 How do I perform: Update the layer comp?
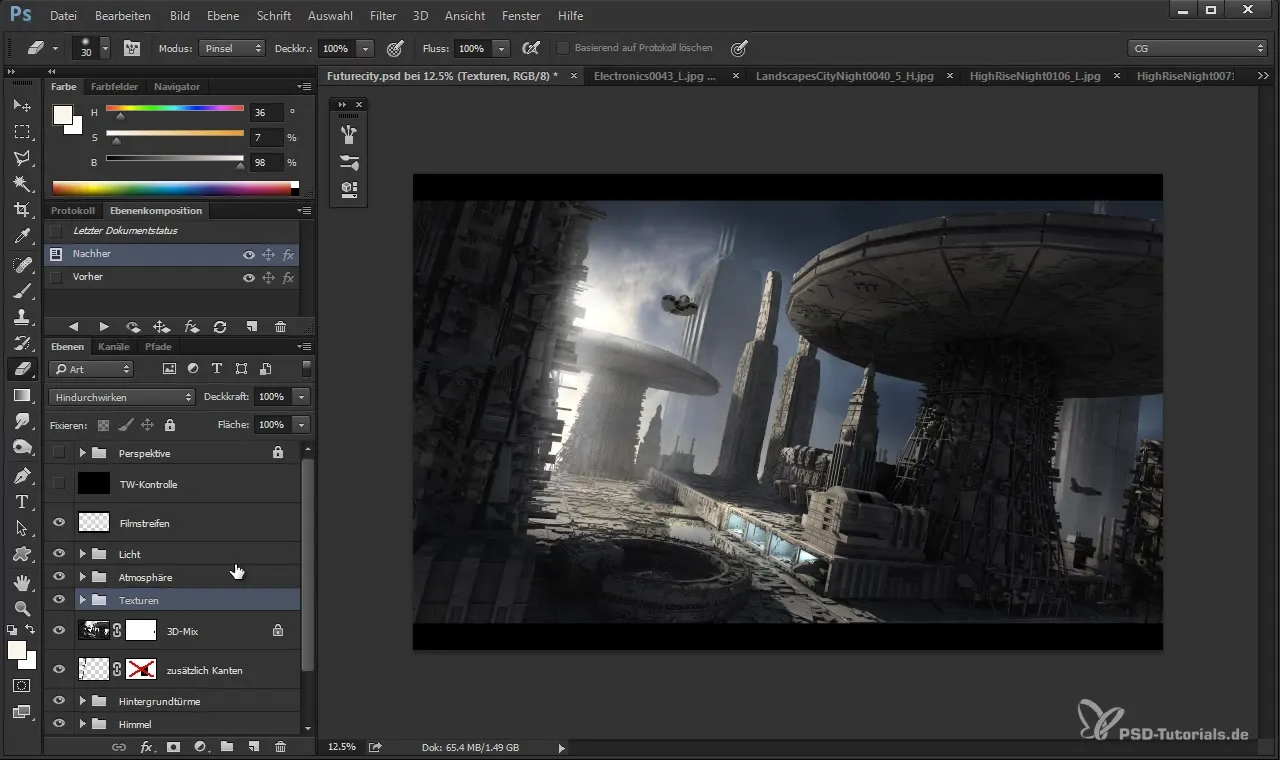(x=220, y=327)
